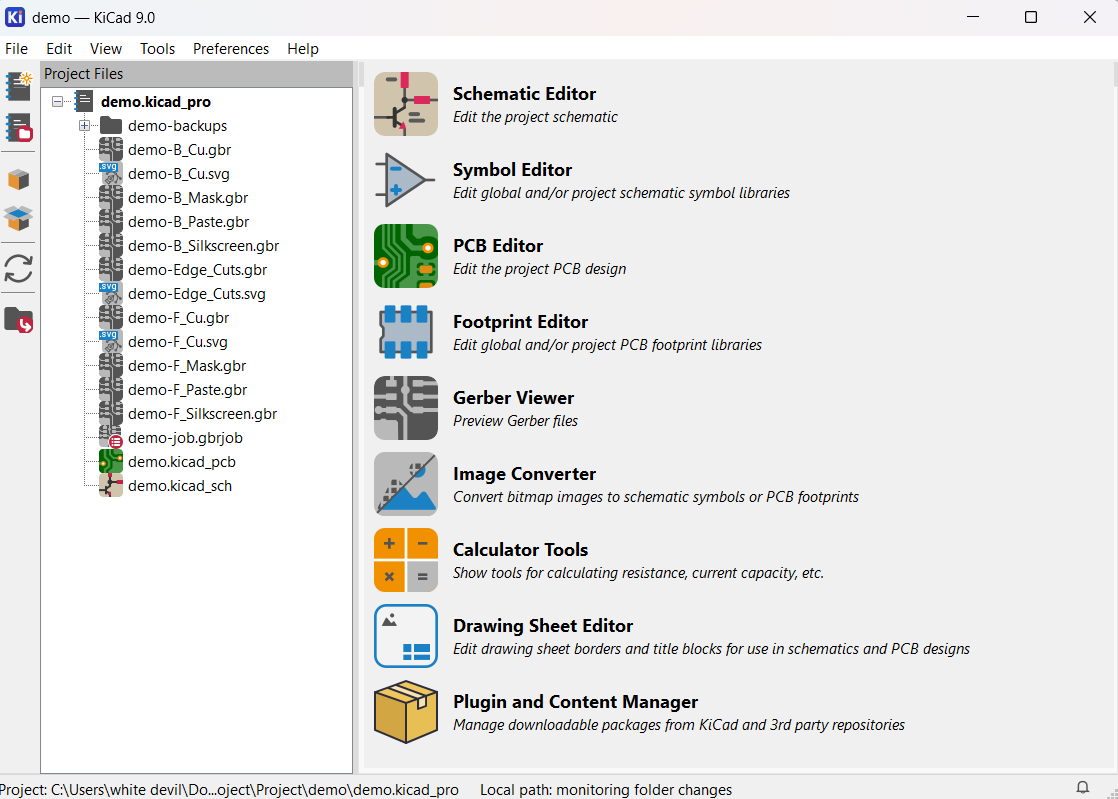
Task: Select demo-Edge_Cuts.gbr file
Action: pyautogui.click(x=198, y=270)
